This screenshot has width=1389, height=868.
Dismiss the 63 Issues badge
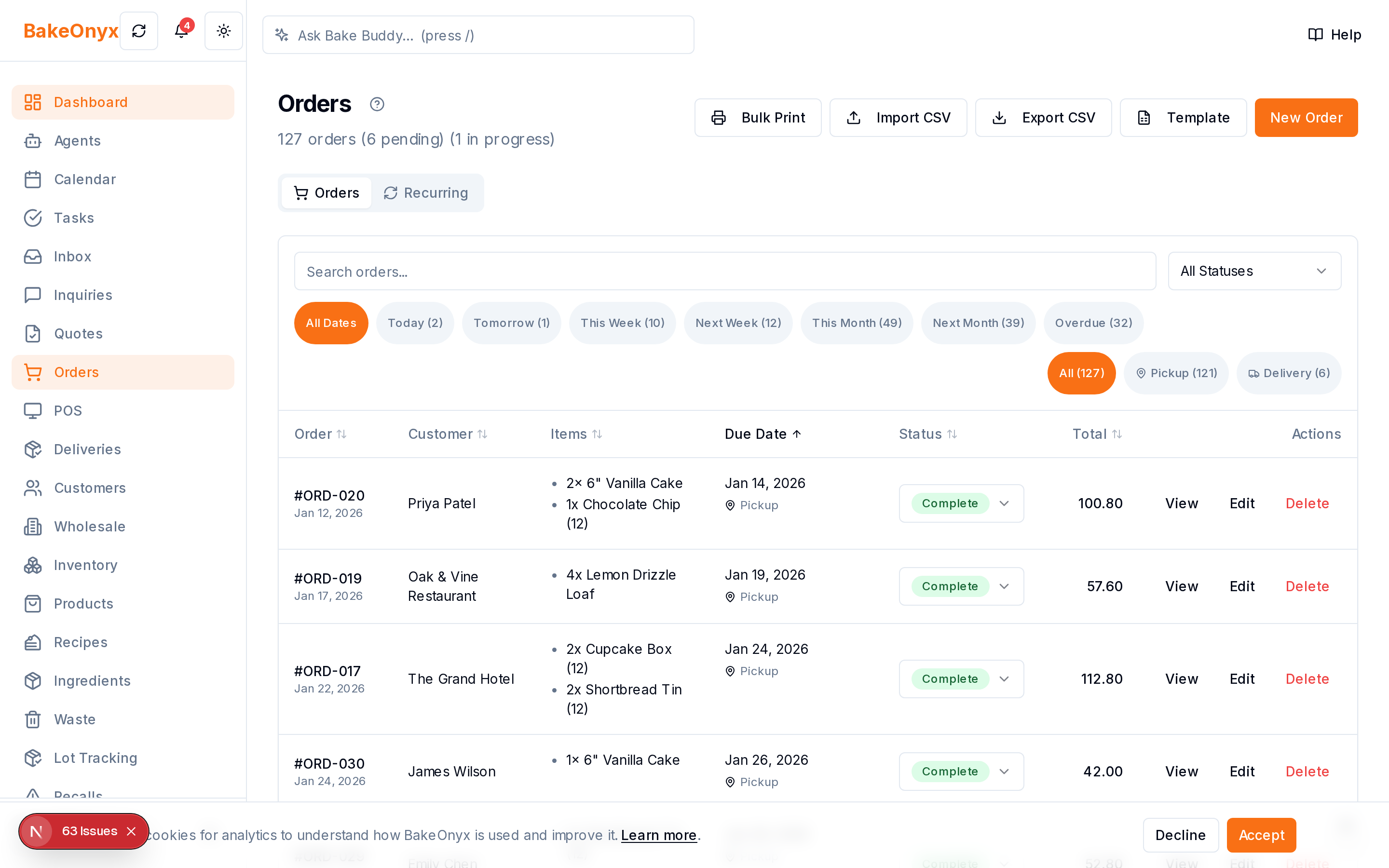coord(131,831)
